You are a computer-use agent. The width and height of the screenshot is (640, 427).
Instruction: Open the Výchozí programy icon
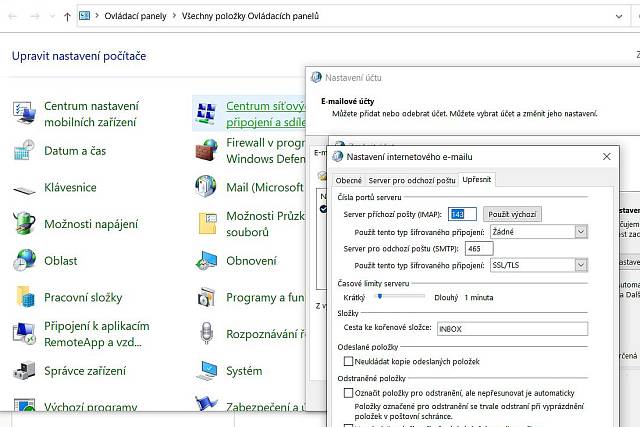(24, 404)
